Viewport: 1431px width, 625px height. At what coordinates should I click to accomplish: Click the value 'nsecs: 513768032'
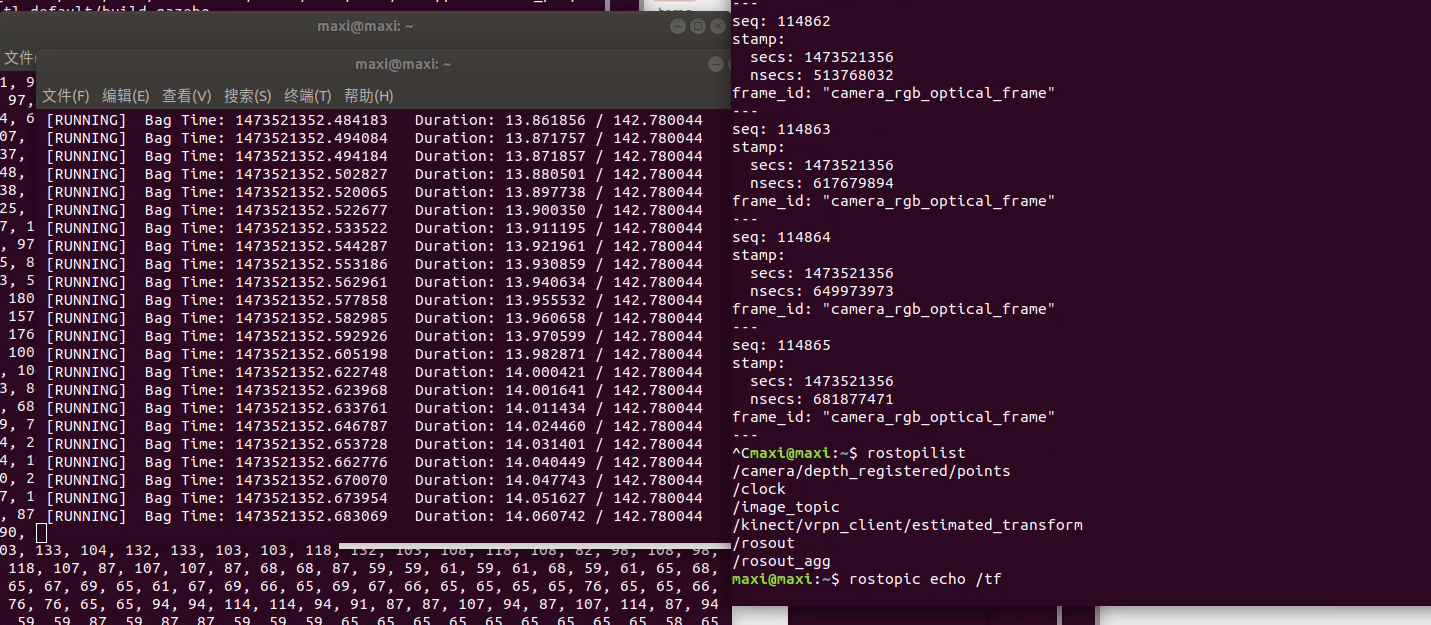pos(822,75)
